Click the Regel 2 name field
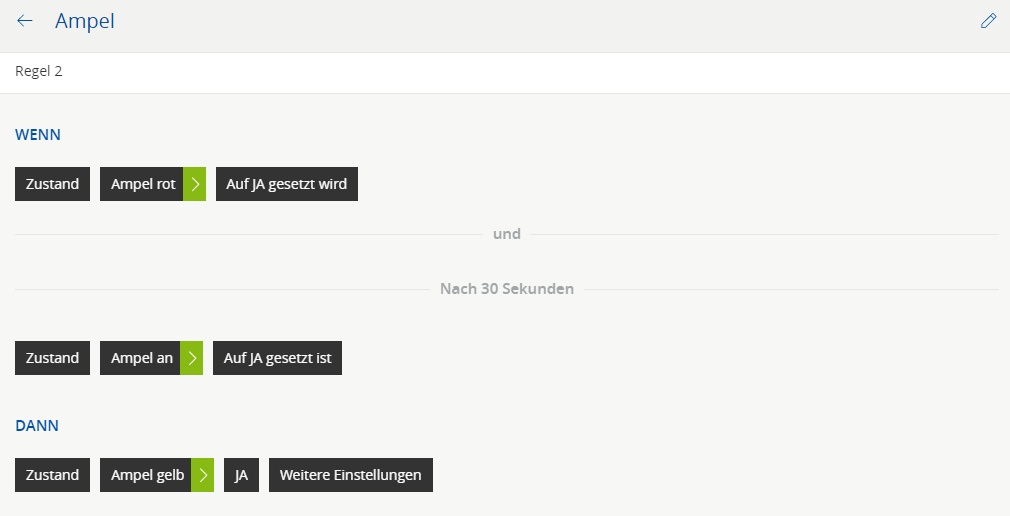This screenshot has width=1010, height=516. (39, 72)
